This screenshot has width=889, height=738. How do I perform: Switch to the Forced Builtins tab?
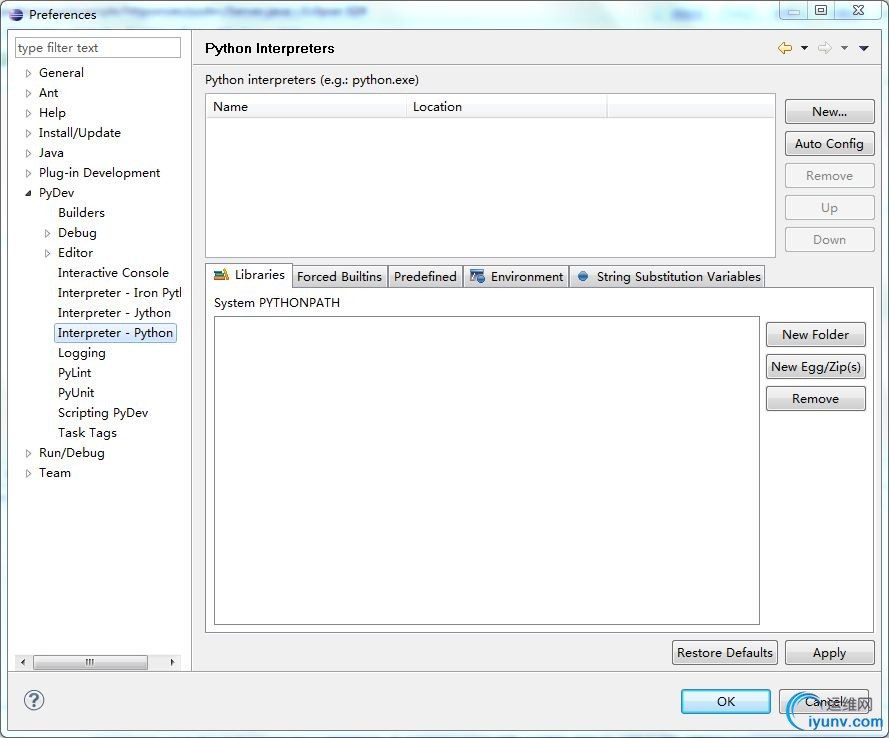click(340, 277)
